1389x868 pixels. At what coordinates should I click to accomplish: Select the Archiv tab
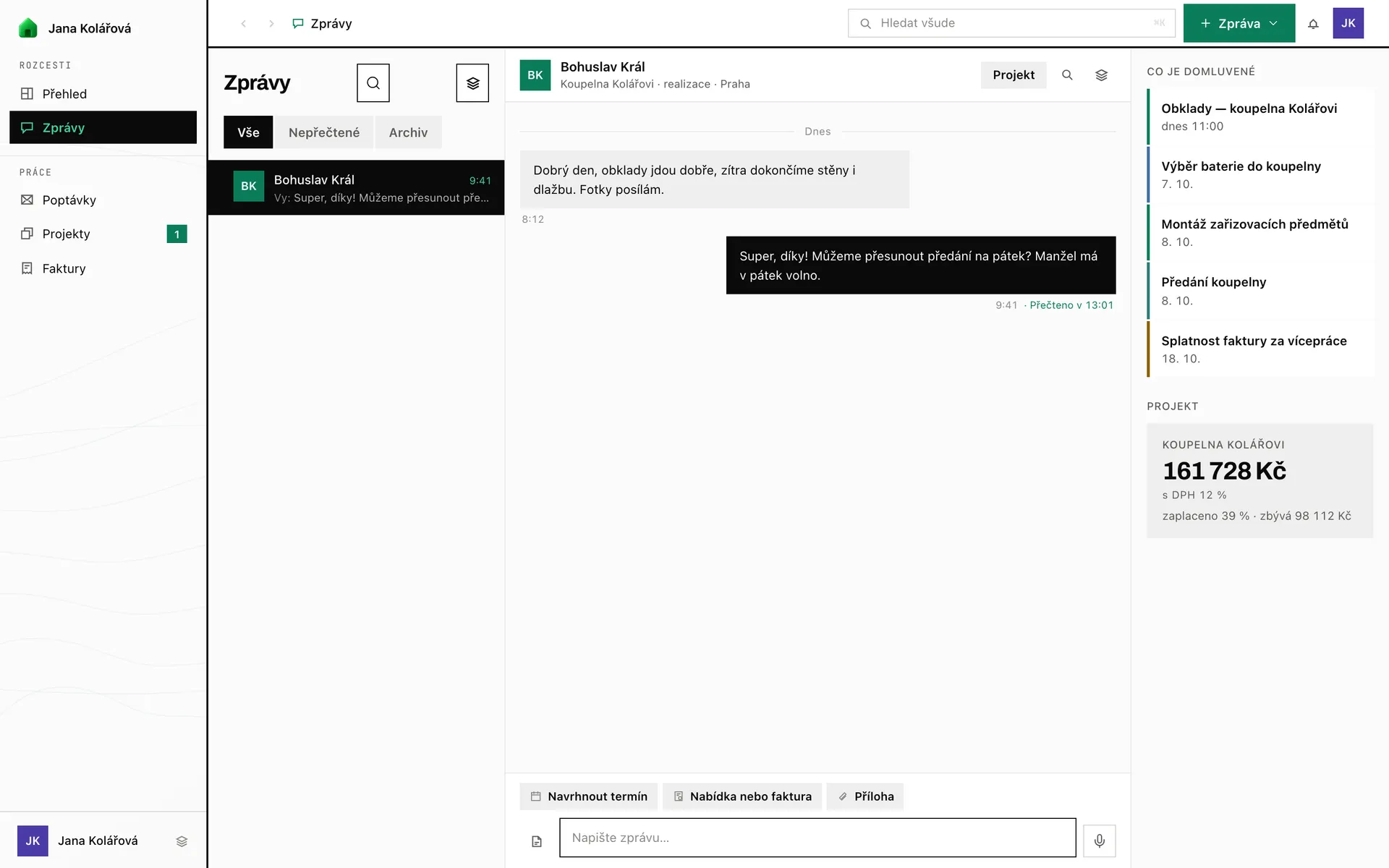coord(408,132)
